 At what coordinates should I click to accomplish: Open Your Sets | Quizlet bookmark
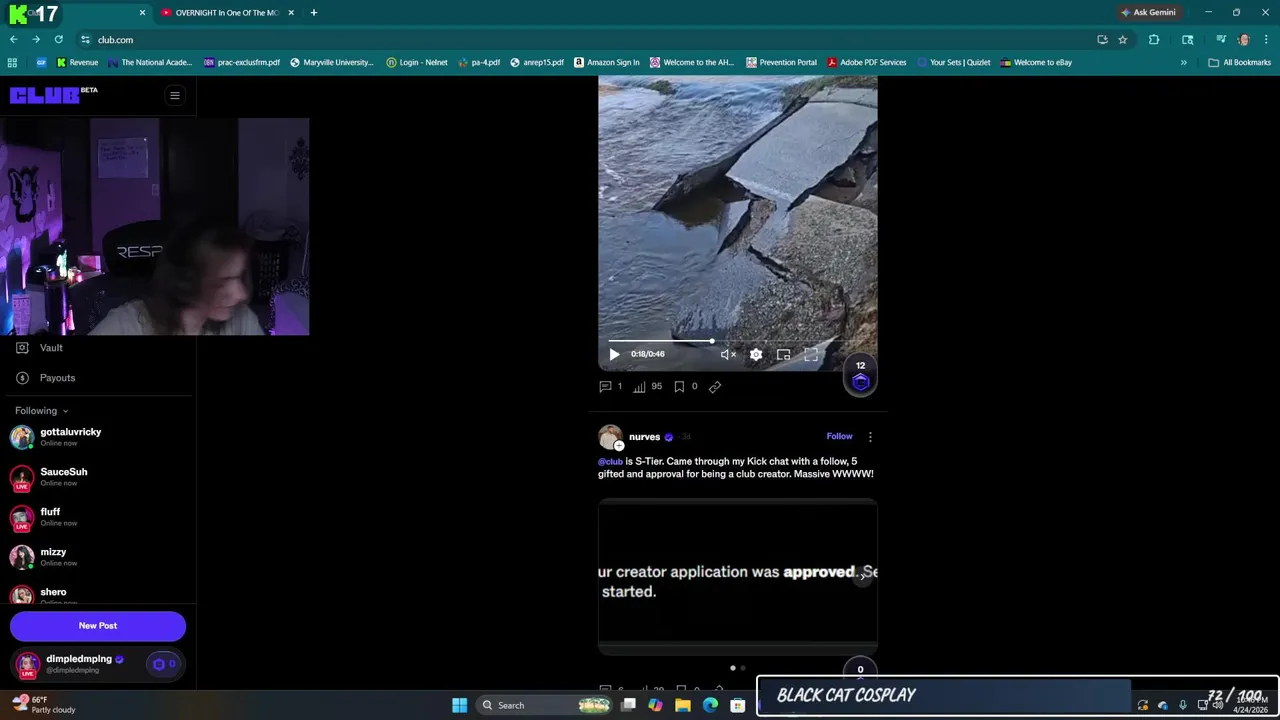(x=953, y=62)
